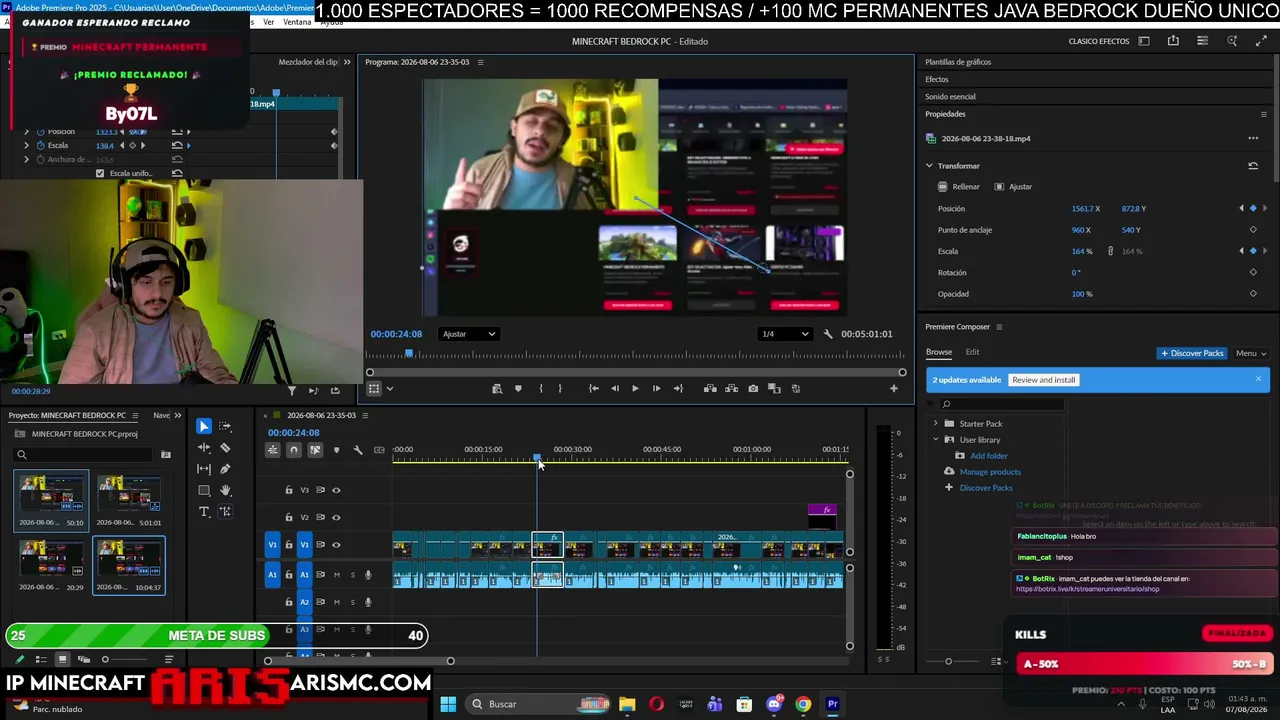Select the Track Select Forward tool
The height and width of the screenshot is (720, 1280).
tap(225, 426)
